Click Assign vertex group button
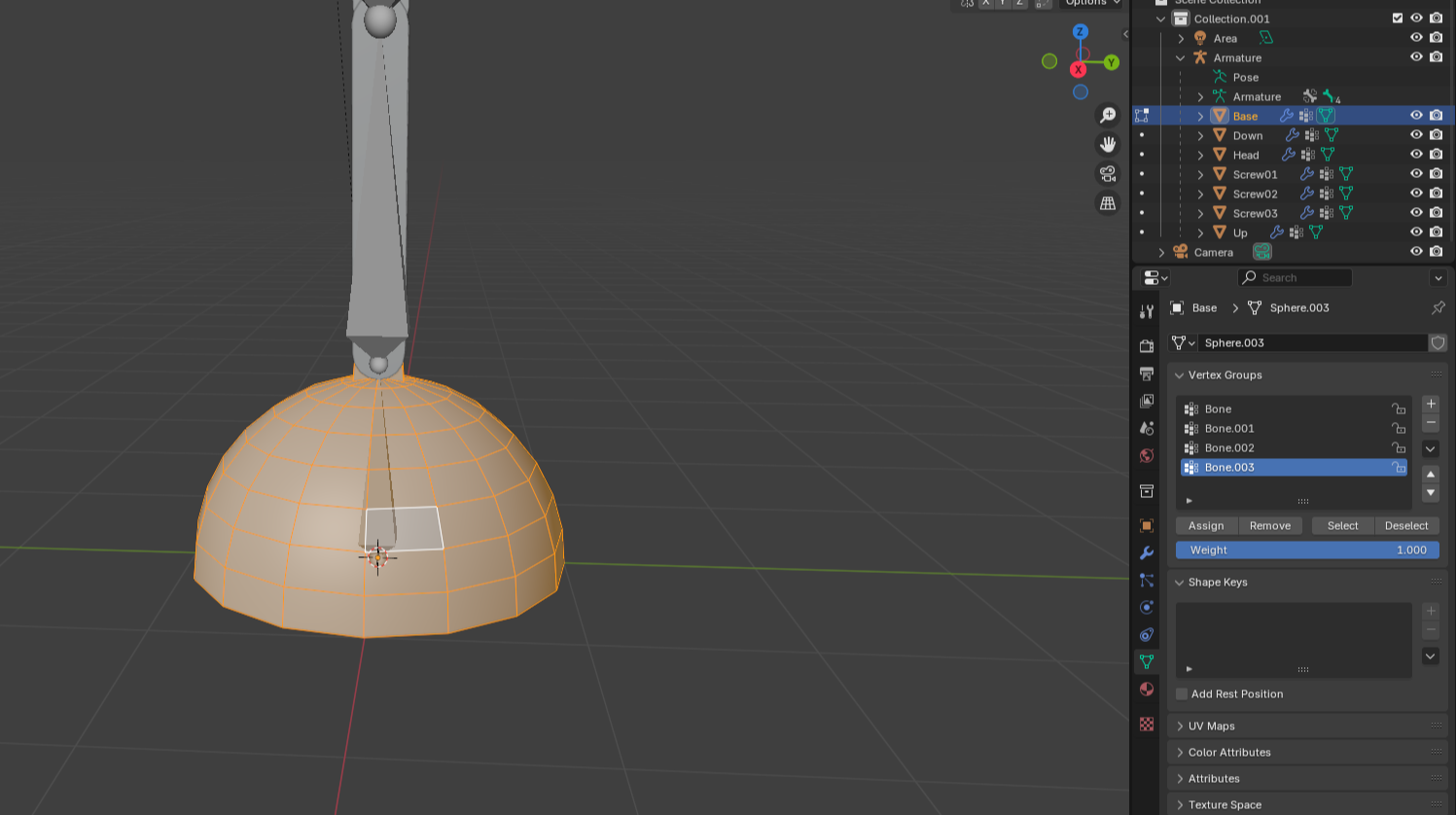This screenshot has width=1456, height=815. (x=1206, y=526)
